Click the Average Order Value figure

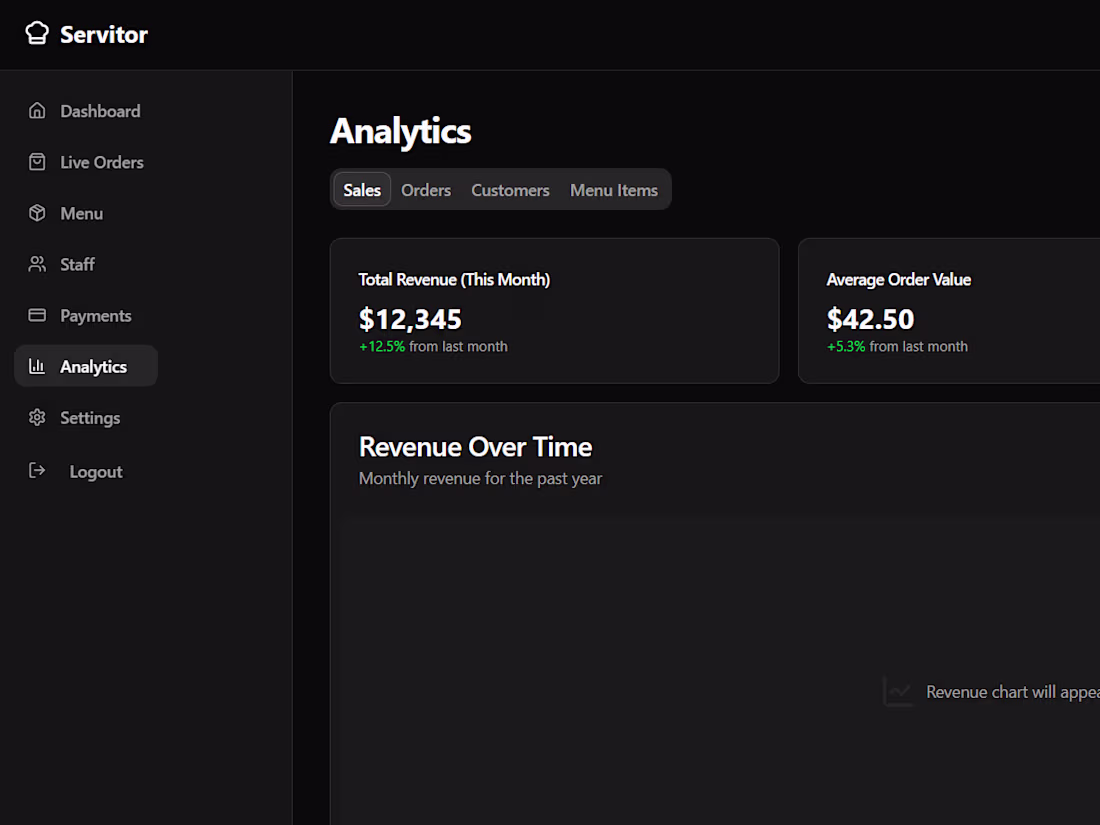[870, 318]
